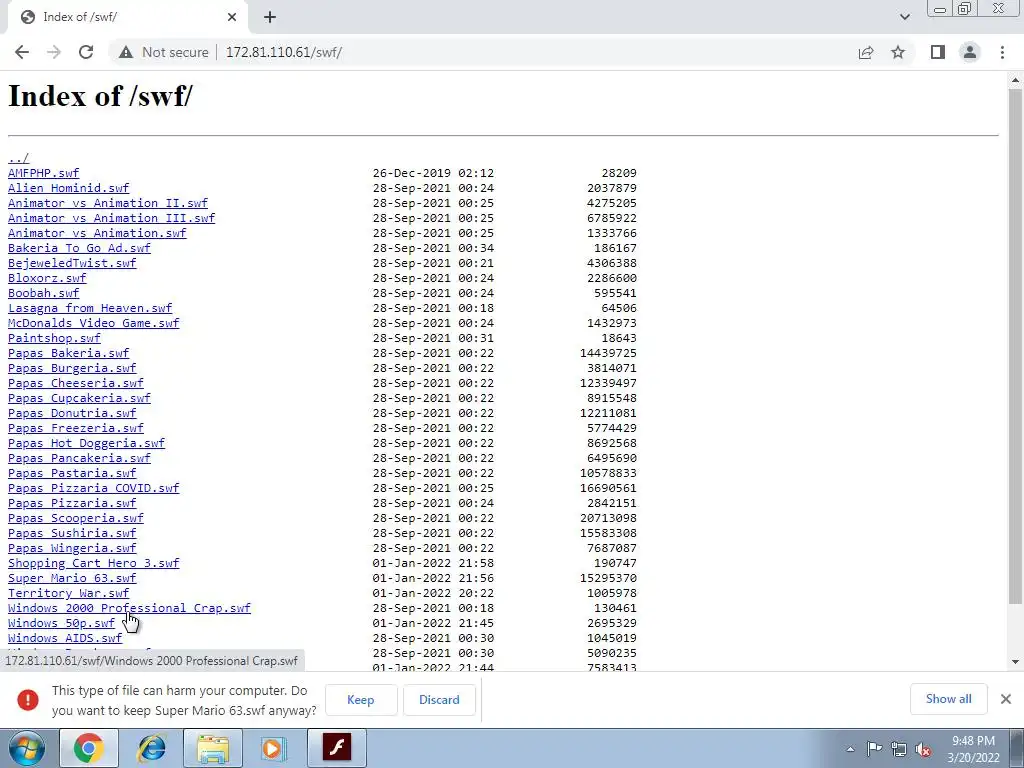The image size is (1024, 768).
Task: Open Shopping Cart Hero 3.swf
Action: tap(93, 564)
